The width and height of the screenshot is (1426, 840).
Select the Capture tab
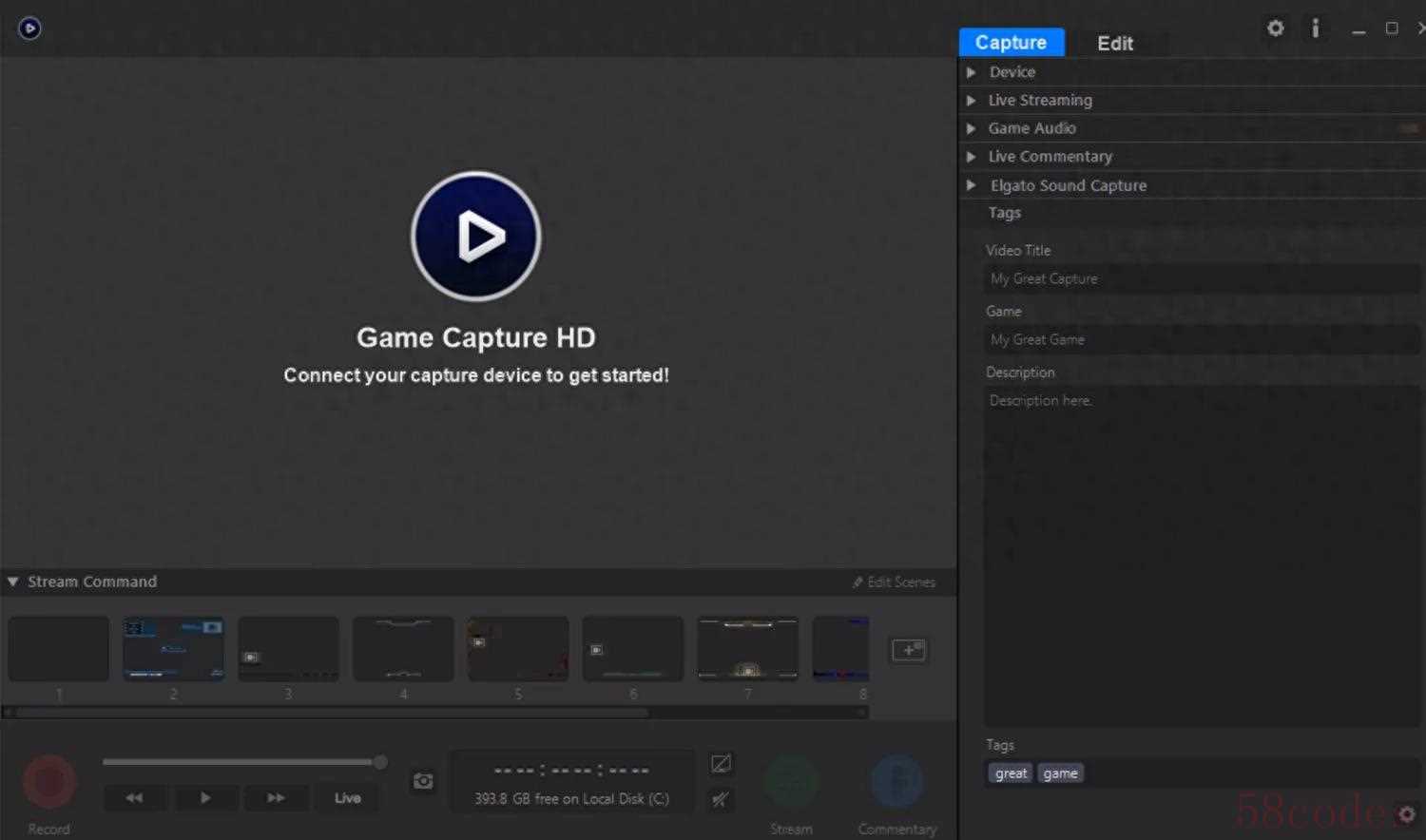coord(1011,43)
